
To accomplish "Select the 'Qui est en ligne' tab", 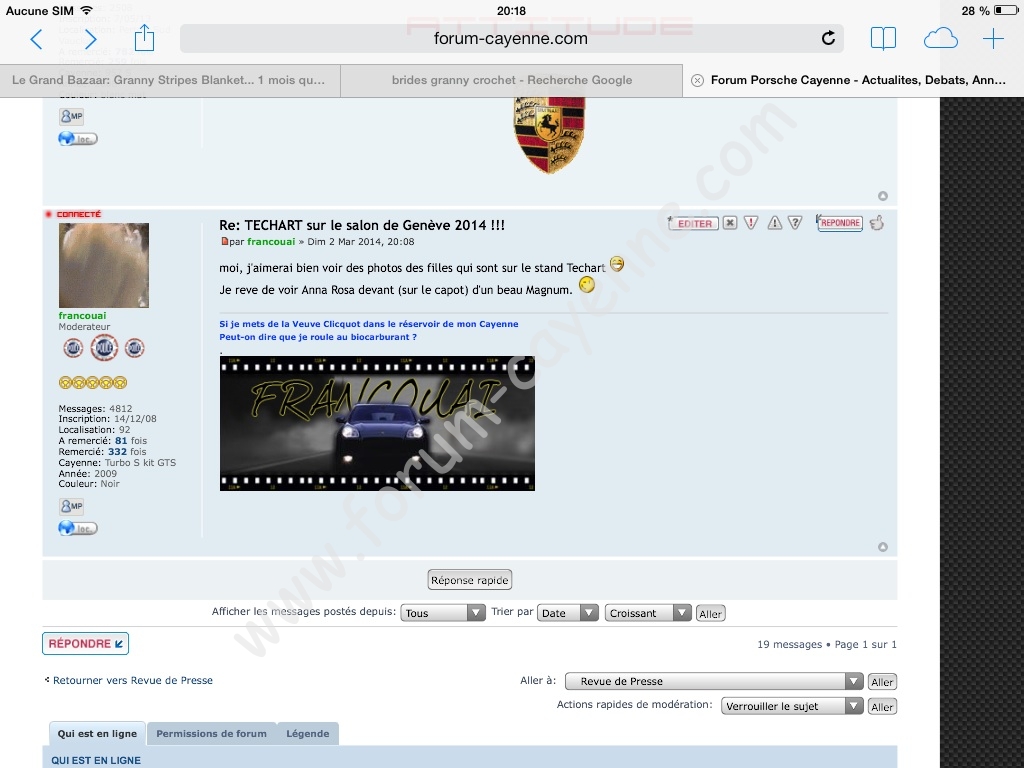I will 97,733.
